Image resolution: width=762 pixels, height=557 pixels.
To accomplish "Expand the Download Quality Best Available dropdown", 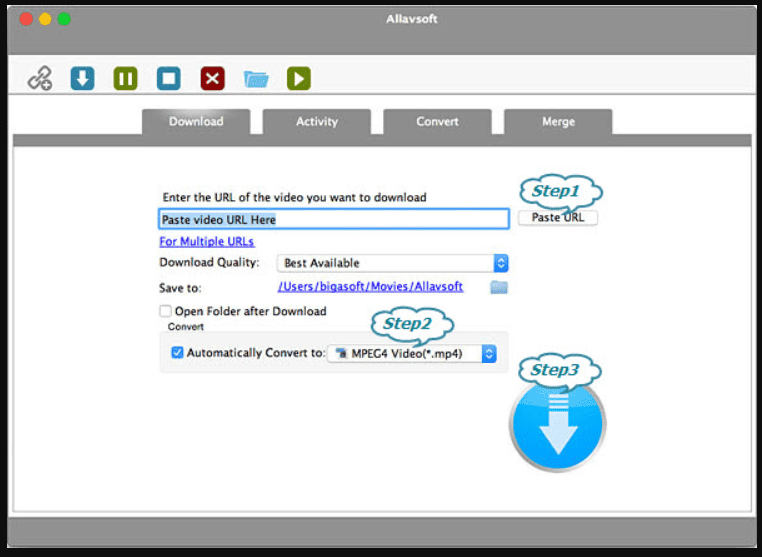I will [x=393, y=263].
